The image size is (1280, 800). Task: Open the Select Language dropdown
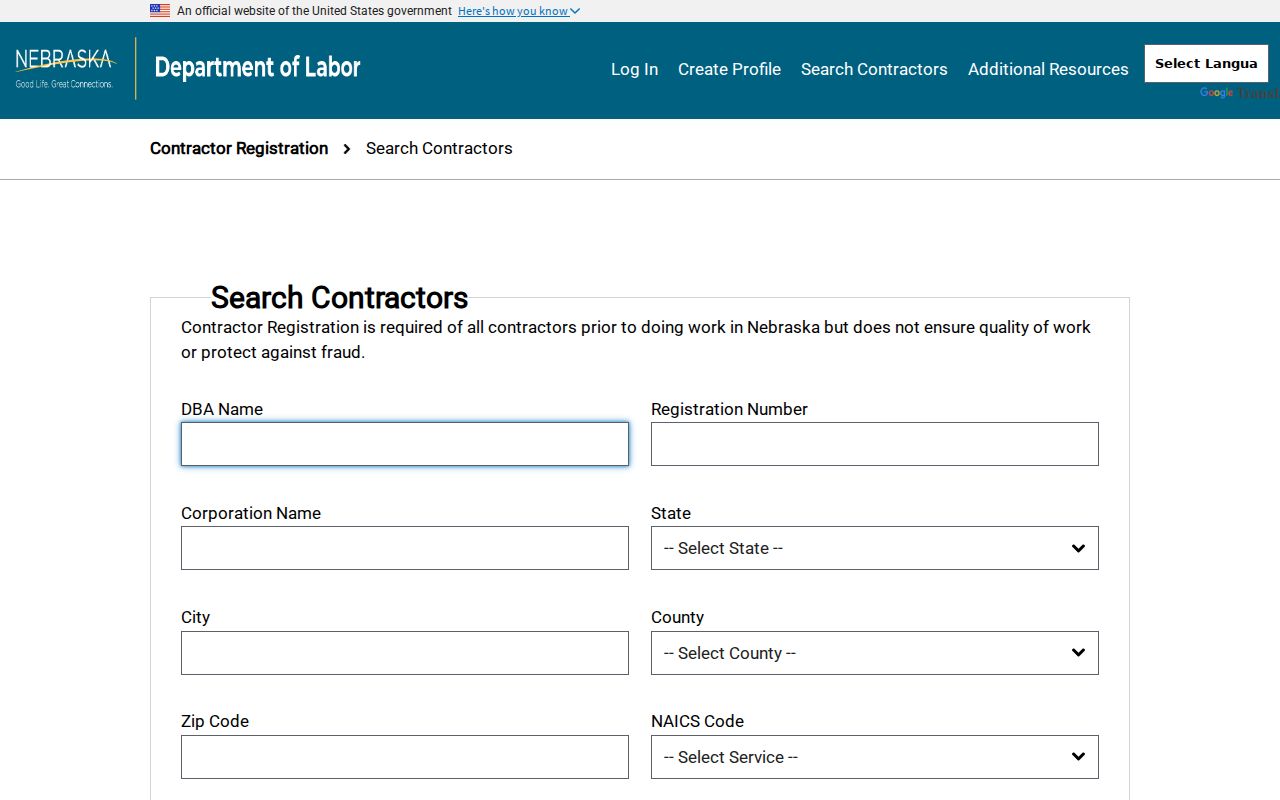1206,63
